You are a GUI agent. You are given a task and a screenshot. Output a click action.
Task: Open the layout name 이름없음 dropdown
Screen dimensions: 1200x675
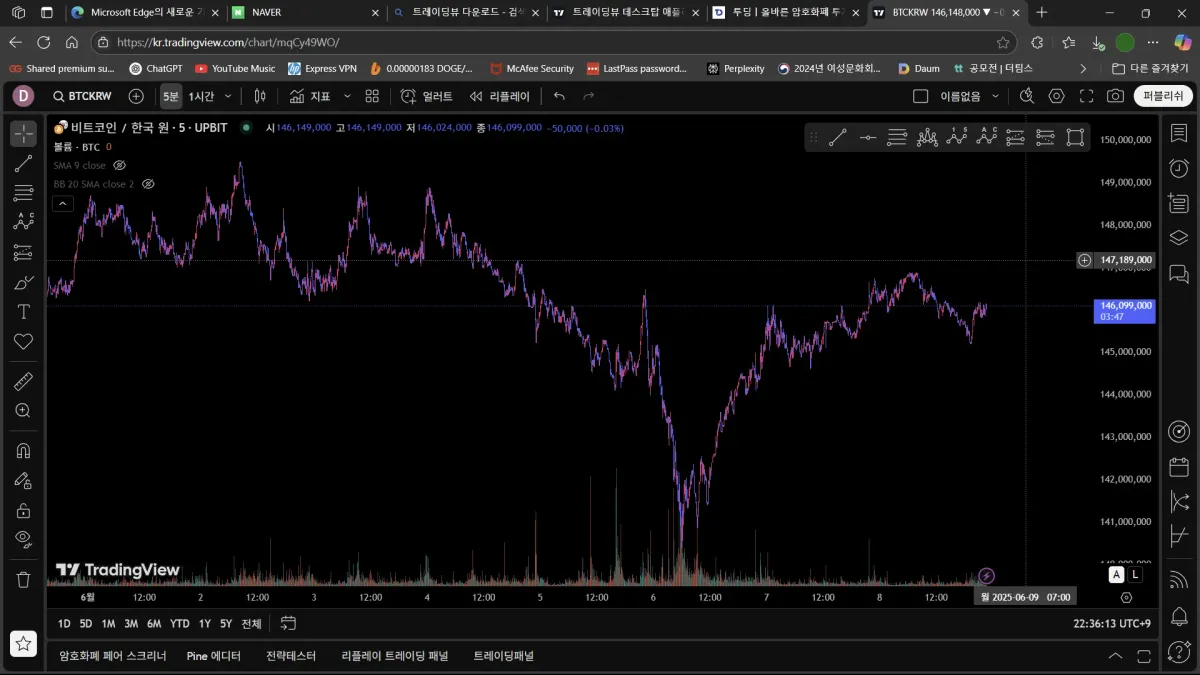pos(970,96)
